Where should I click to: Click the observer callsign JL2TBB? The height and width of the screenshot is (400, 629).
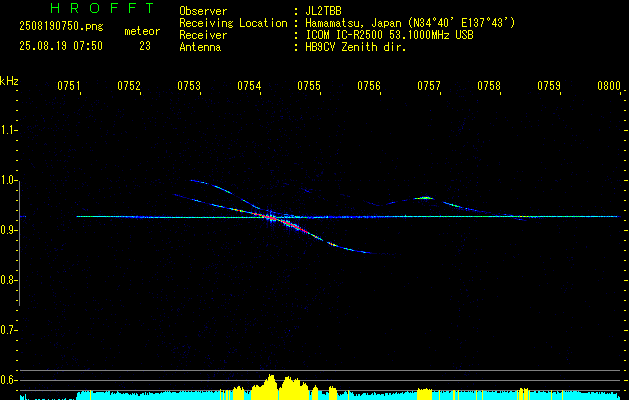click(323, 11)
